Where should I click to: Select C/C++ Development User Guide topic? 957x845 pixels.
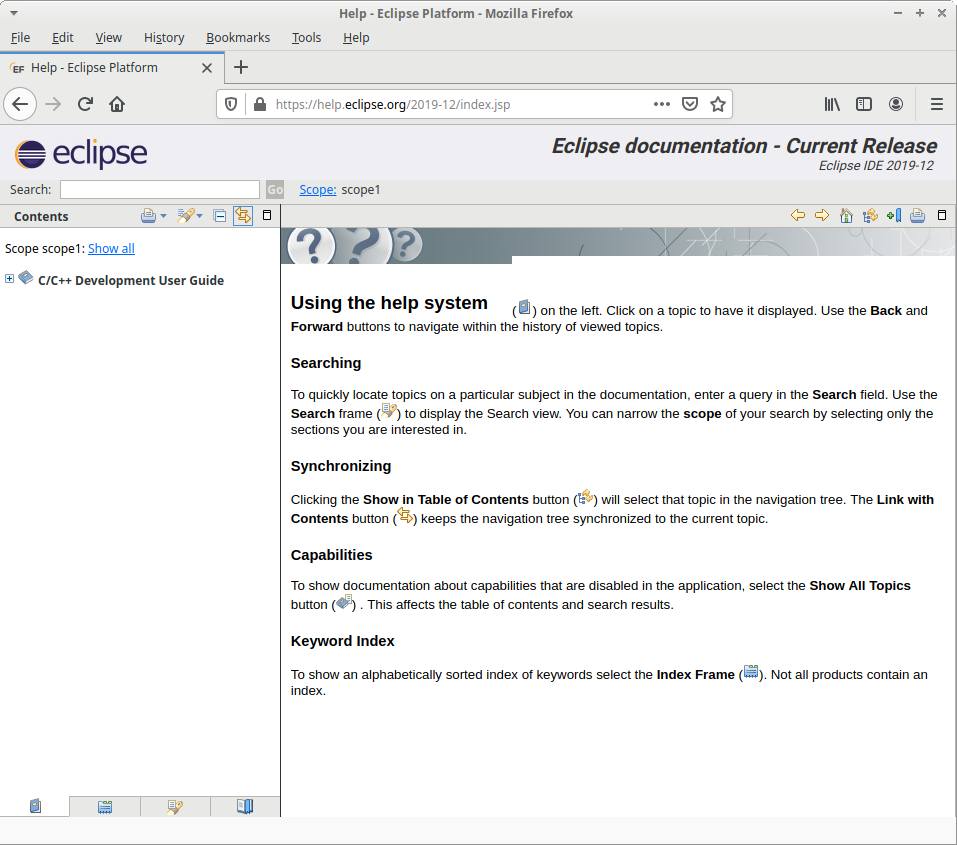[131, 280]
